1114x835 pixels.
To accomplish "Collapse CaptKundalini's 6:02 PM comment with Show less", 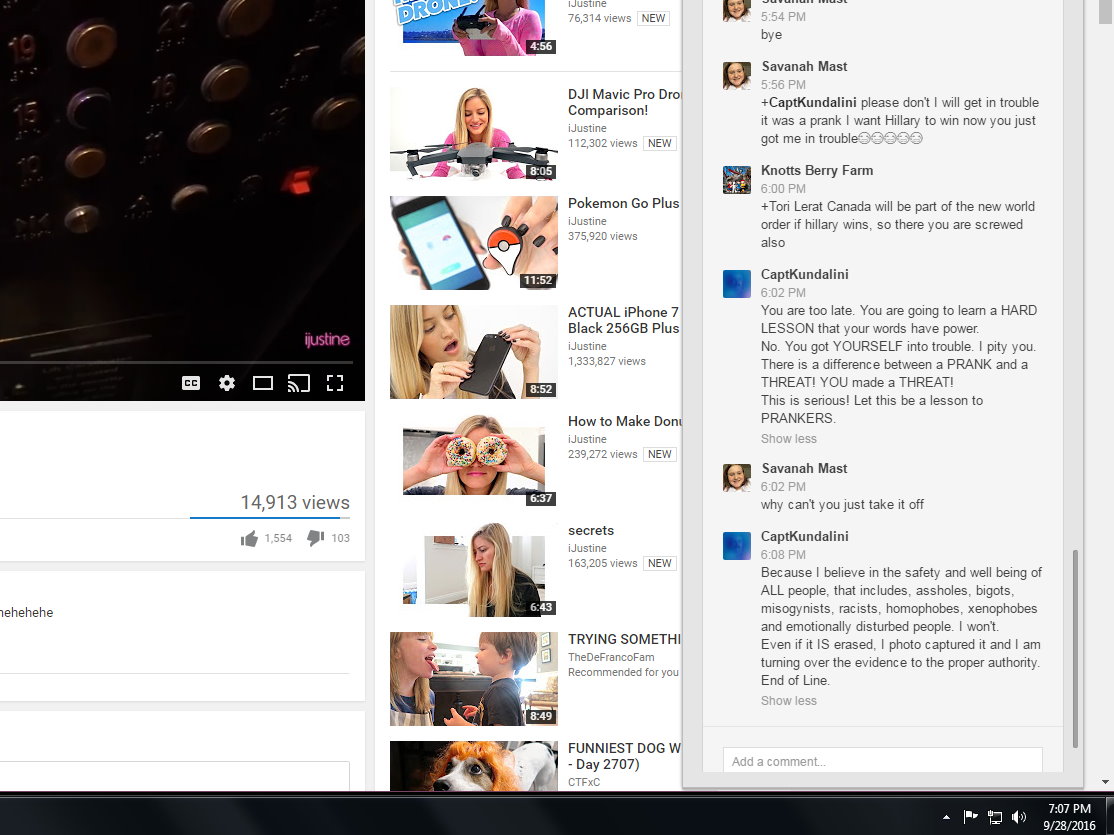I will point(788,439).
